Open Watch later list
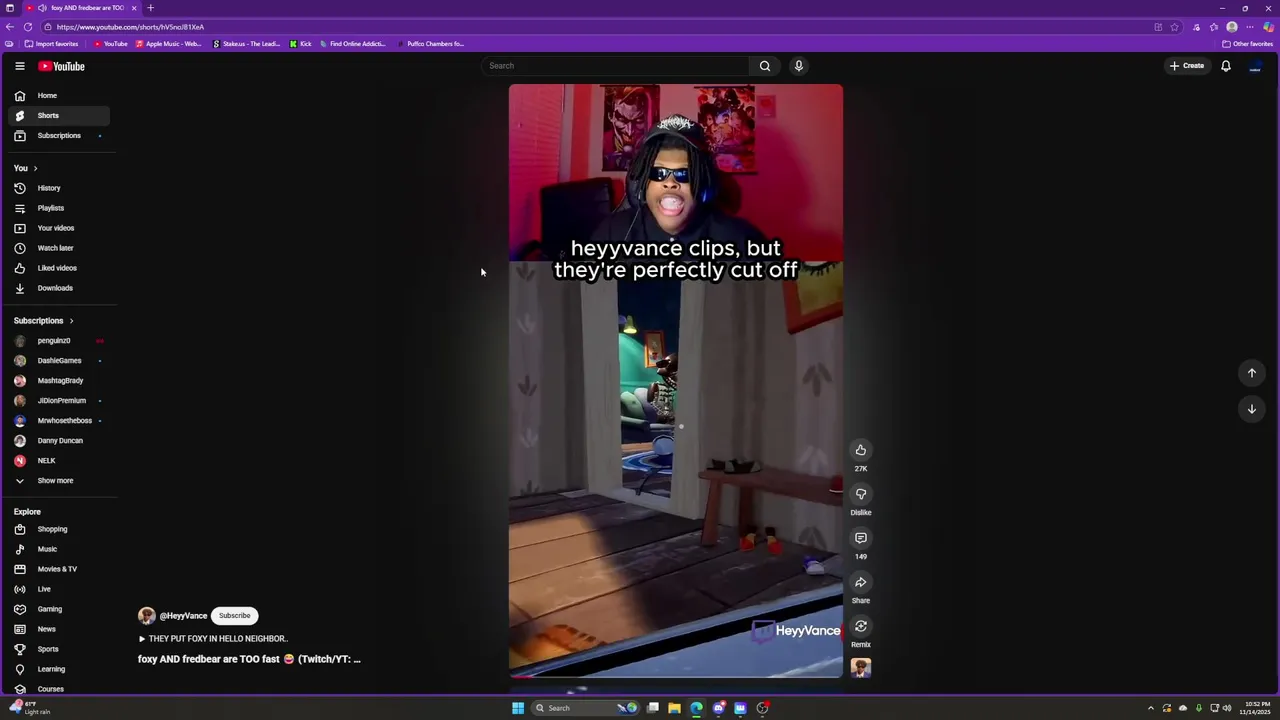 tap(60, 248)
